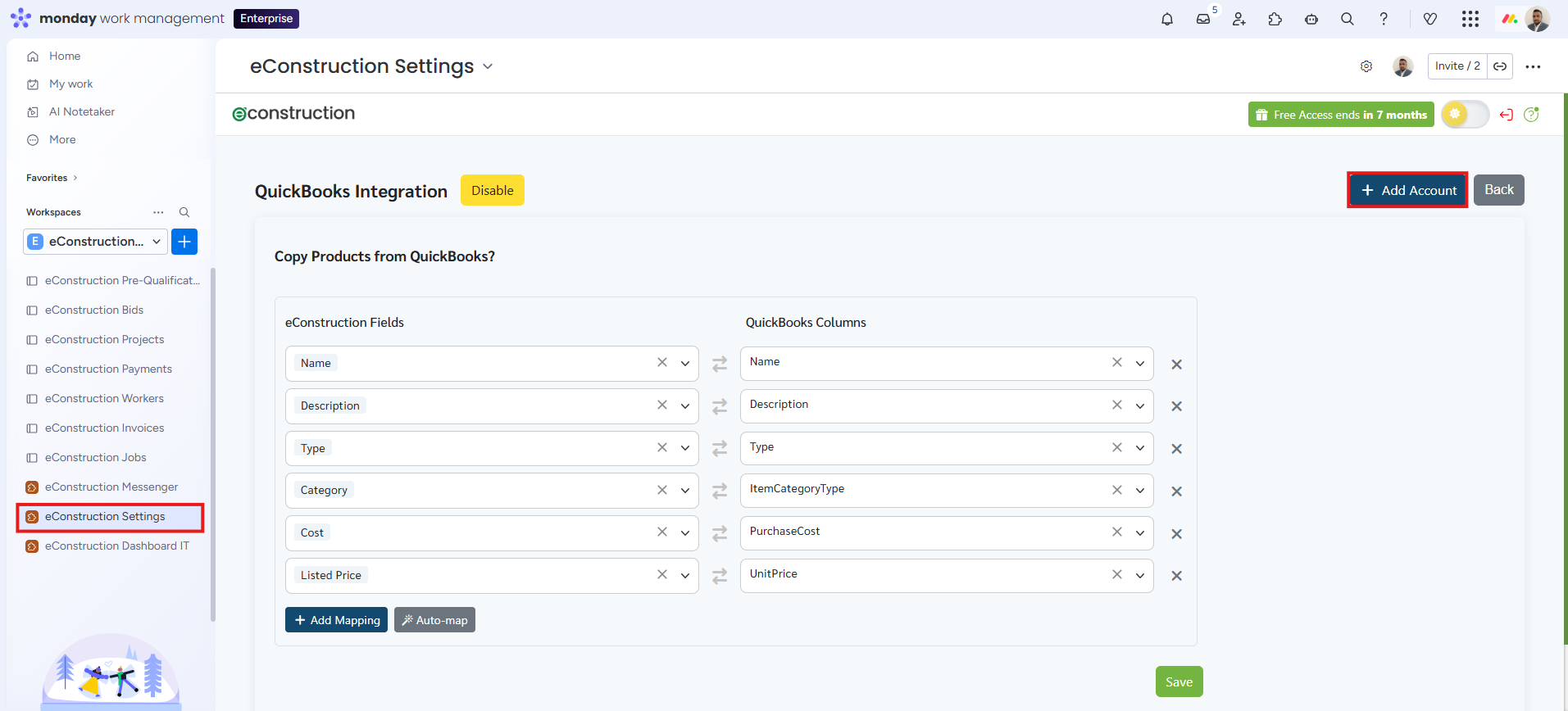The image size is (1568, 711).
Task: Open the Listed Price field dropdown
Action: point(685,576)
